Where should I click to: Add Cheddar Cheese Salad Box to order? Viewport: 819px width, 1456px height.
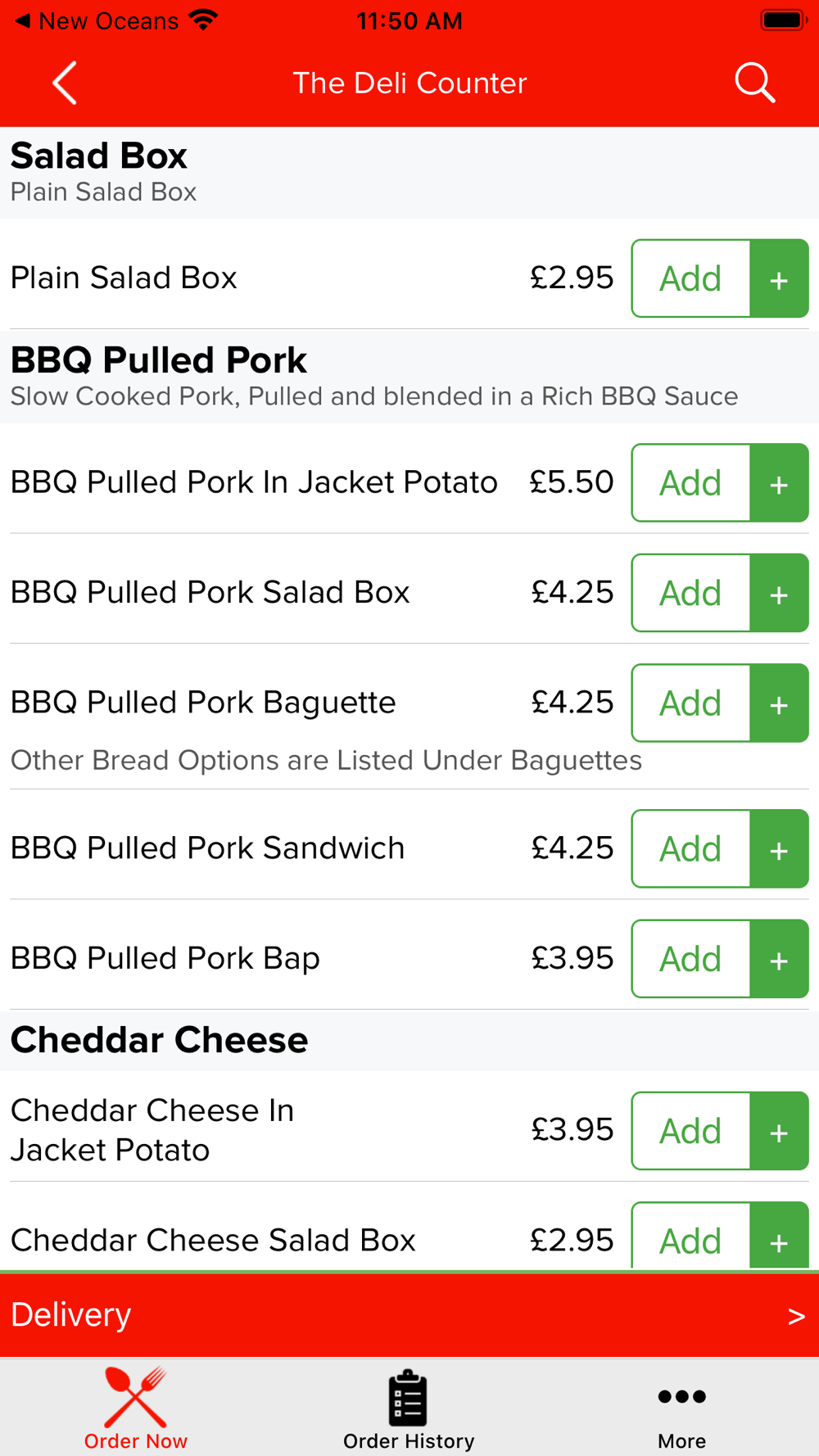tap(690, 1240)
